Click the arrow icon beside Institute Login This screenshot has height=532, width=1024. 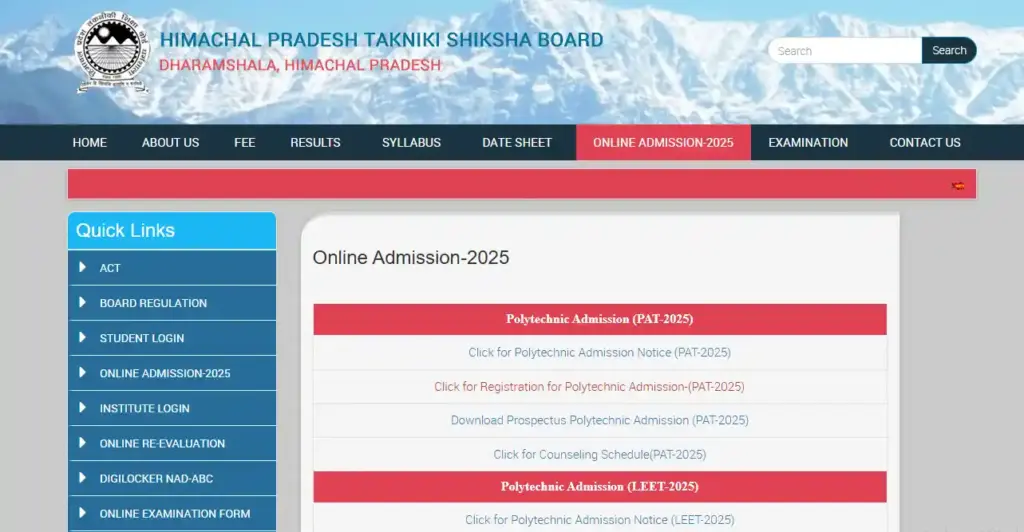(x=83, y=407)
